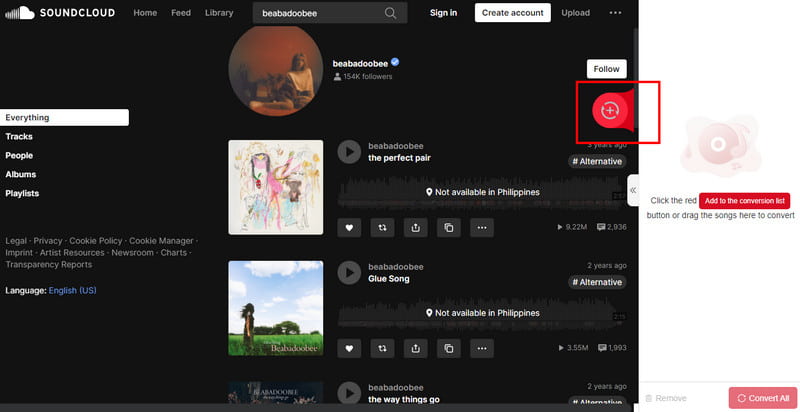Open beabadoobee profile picture

coord(276,70)
